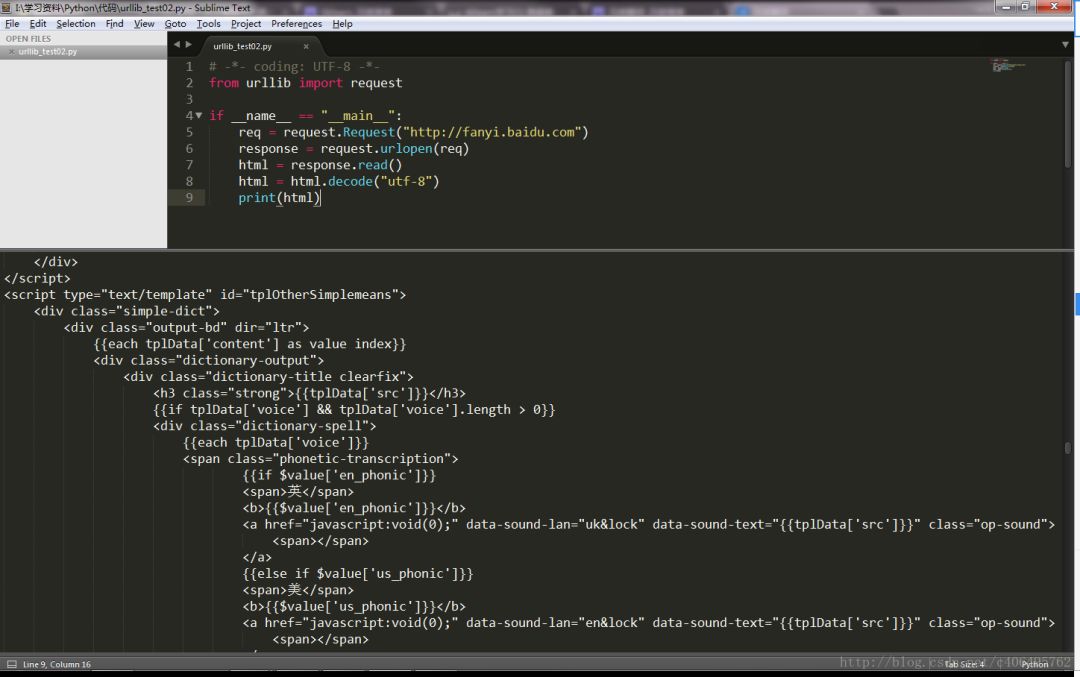Click output line '{{else if $value['us_phonic']}}'

tap(357, 574)
